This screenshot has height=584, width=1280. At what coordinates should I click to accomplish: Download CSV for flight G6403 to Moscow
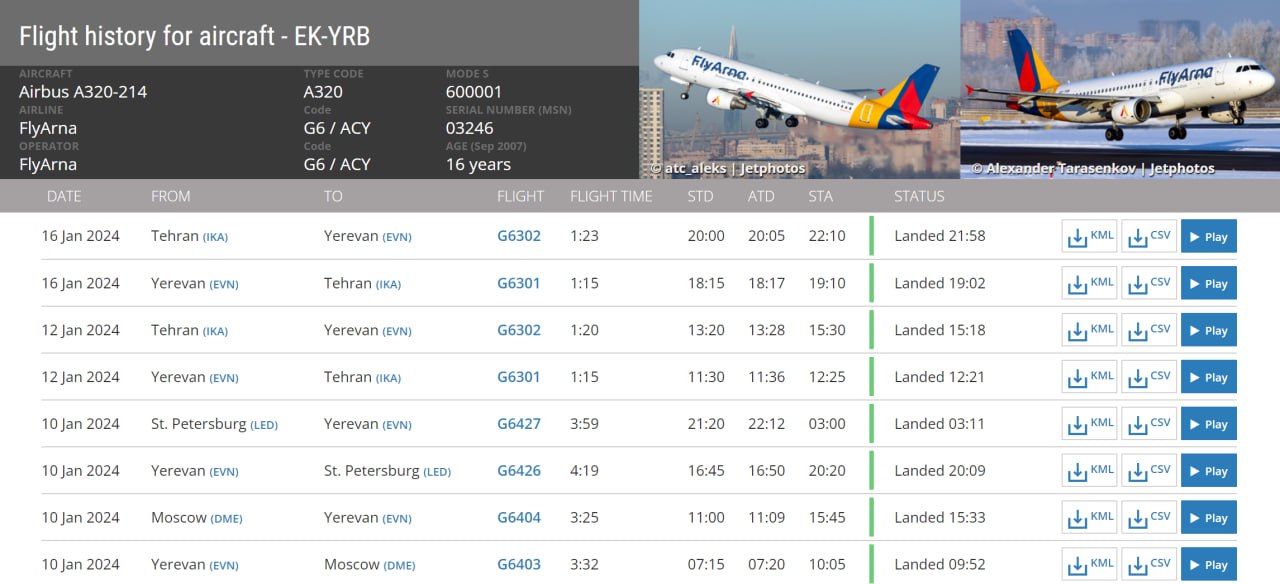[x=1149, y=565]
